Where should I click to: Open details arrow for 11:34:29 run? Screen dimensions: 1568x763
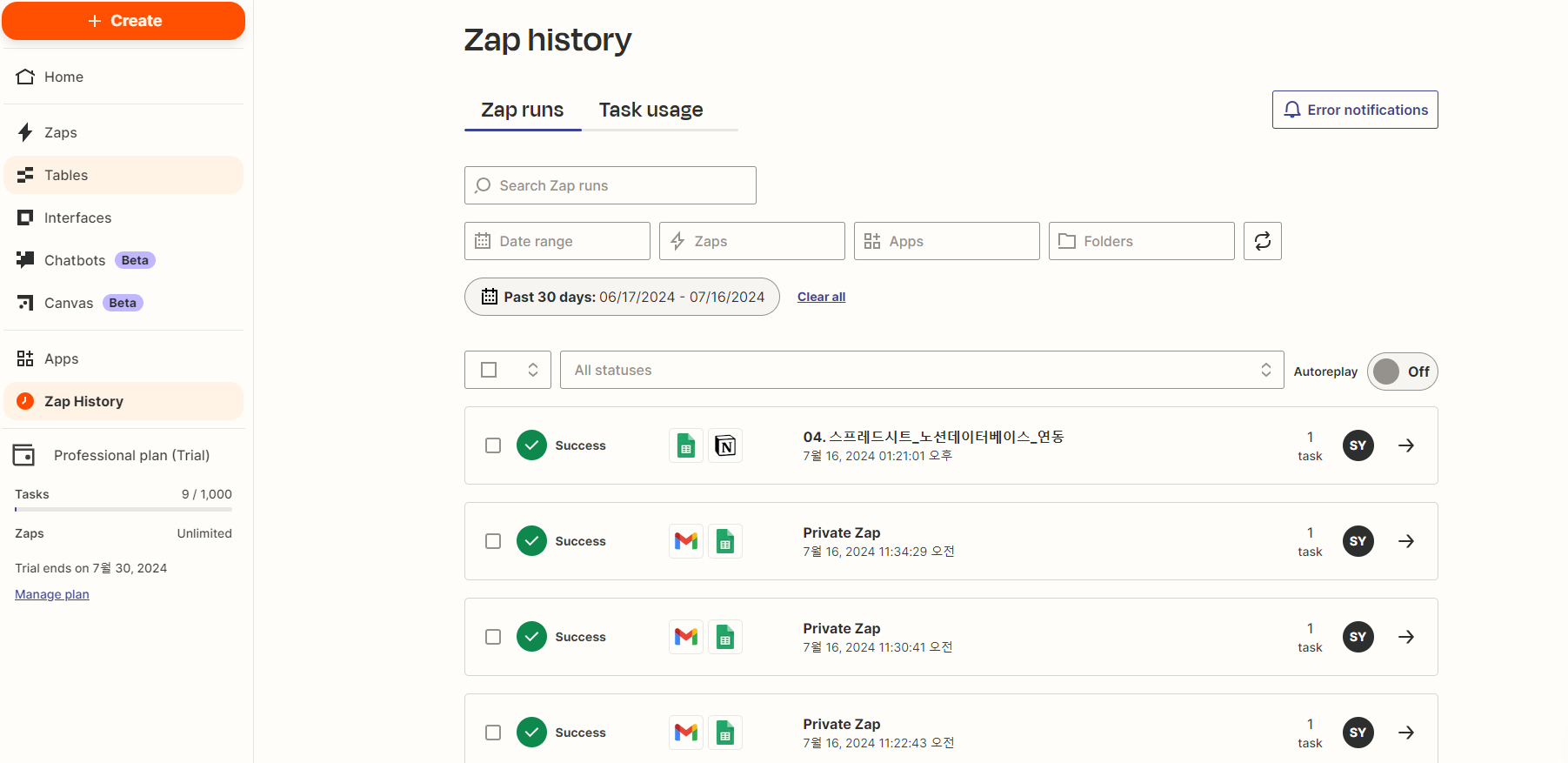[1406, 541]
